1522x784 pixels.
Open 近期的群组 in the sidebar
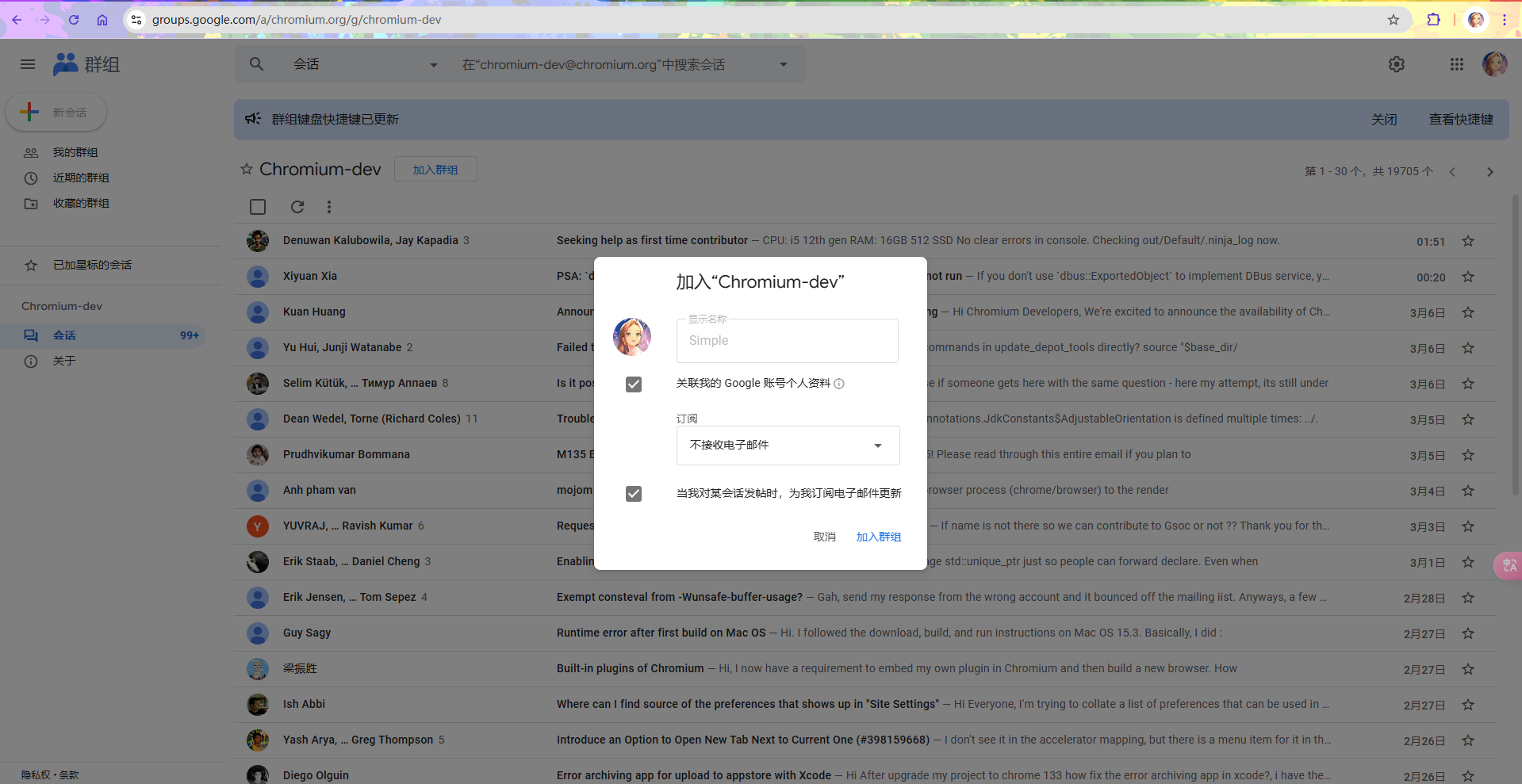(81, 178)
